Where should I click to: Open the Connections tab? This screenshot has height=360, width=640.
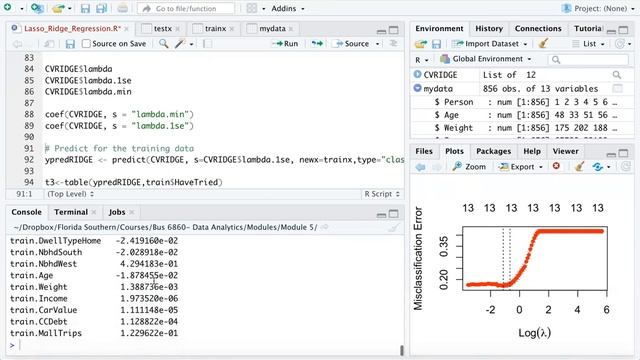[x=538, y=29]
